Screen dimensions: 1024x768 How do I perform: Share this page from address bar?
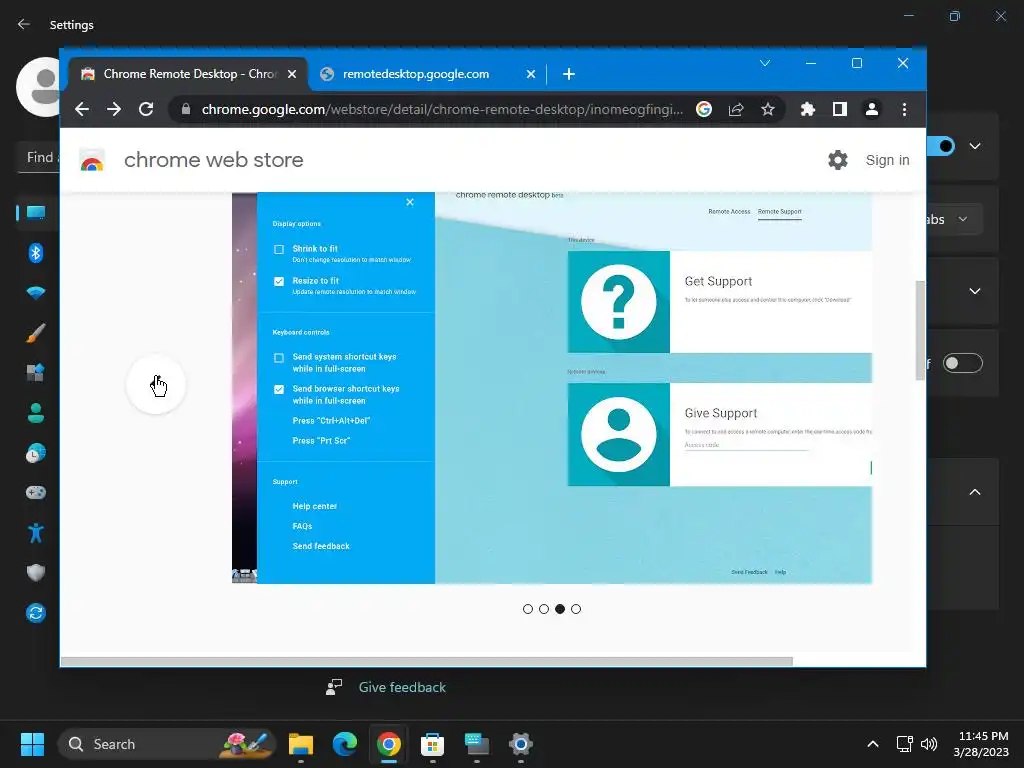[736, 109]
